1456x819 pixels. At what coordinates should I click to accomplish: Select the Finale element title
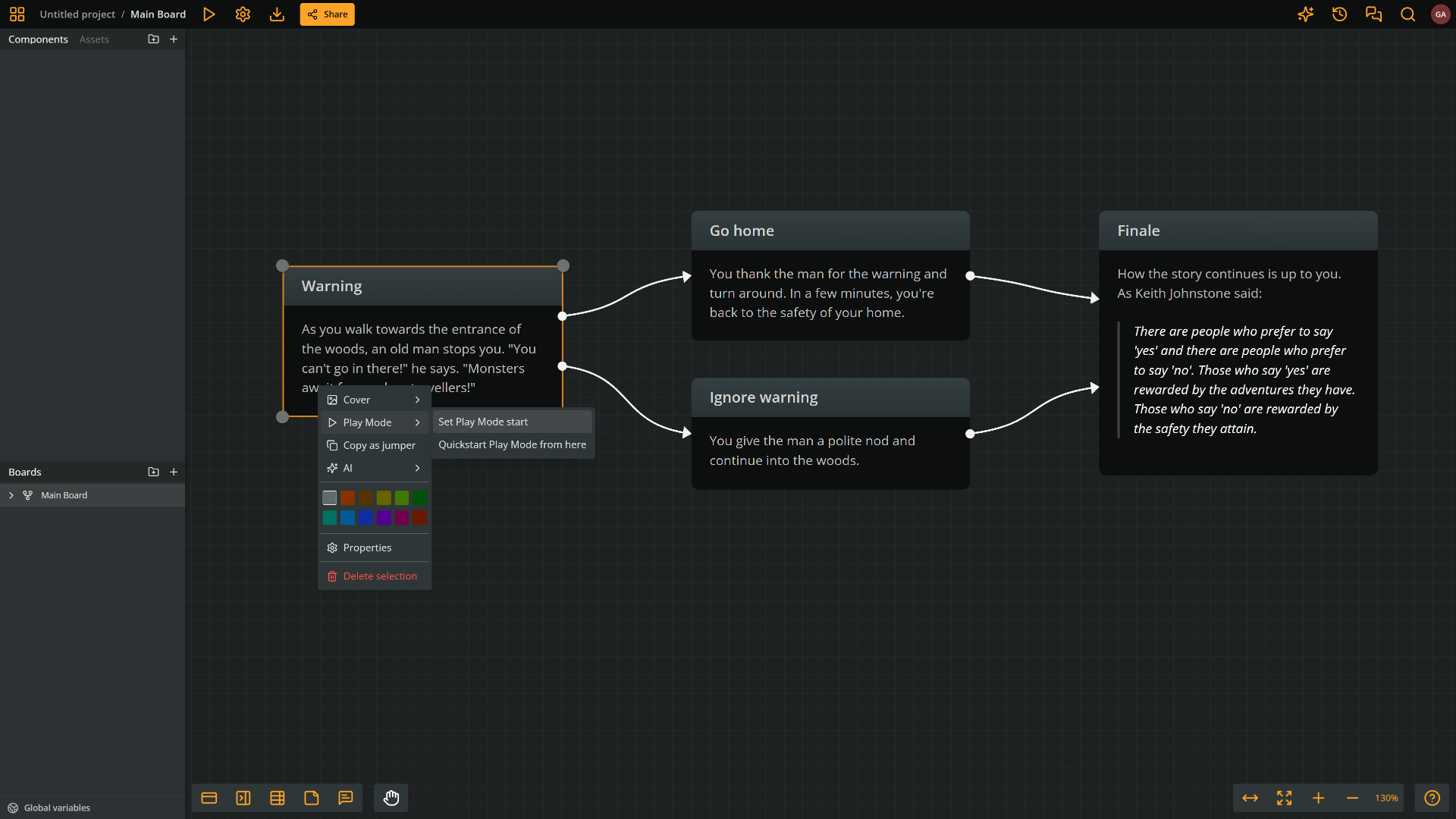(1138, 231)
